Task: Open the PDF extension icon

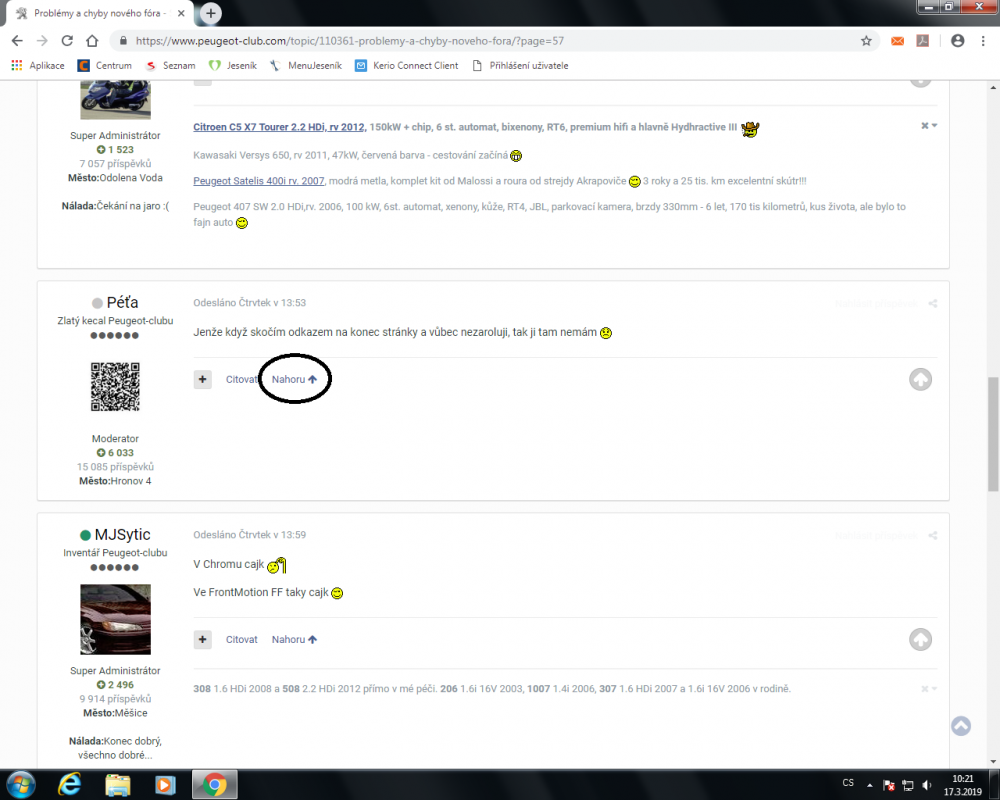Action: tap(922, 41)
